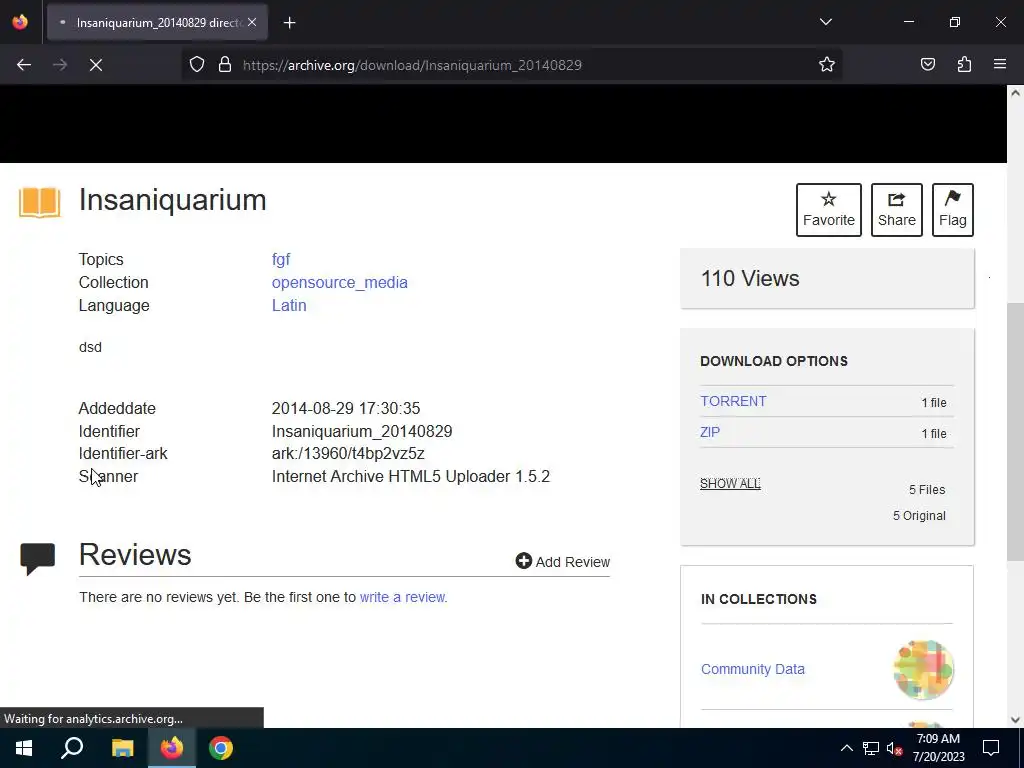Click the network status tray icon
Image resolution: width=1024 pixels, height=768 pixels.
point(871,748)
